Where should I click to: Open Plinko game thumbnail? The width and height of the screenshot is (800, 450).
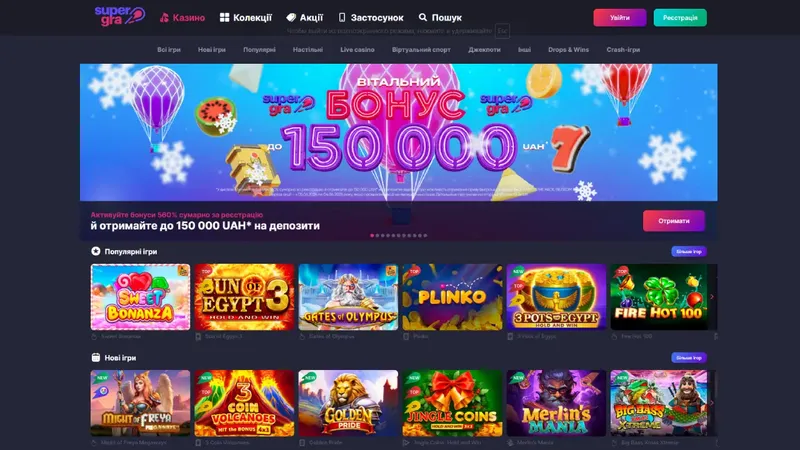coord(452,297)
